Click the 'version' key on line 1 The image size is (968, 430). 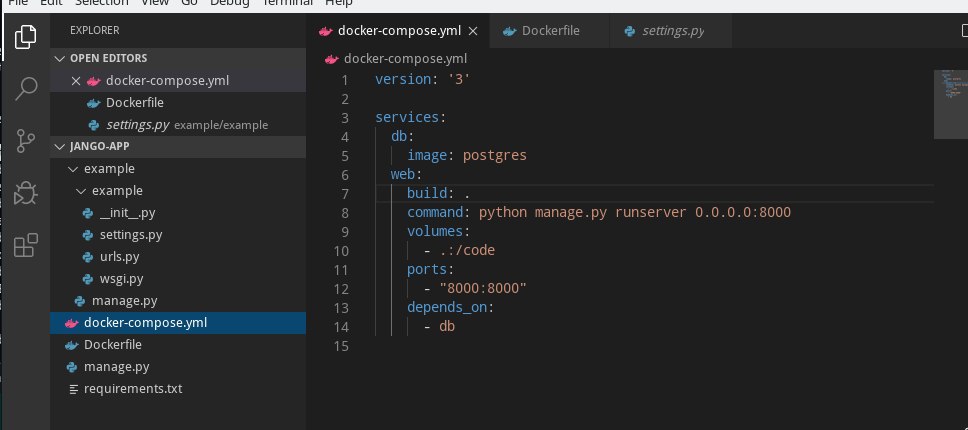point(403,80)
